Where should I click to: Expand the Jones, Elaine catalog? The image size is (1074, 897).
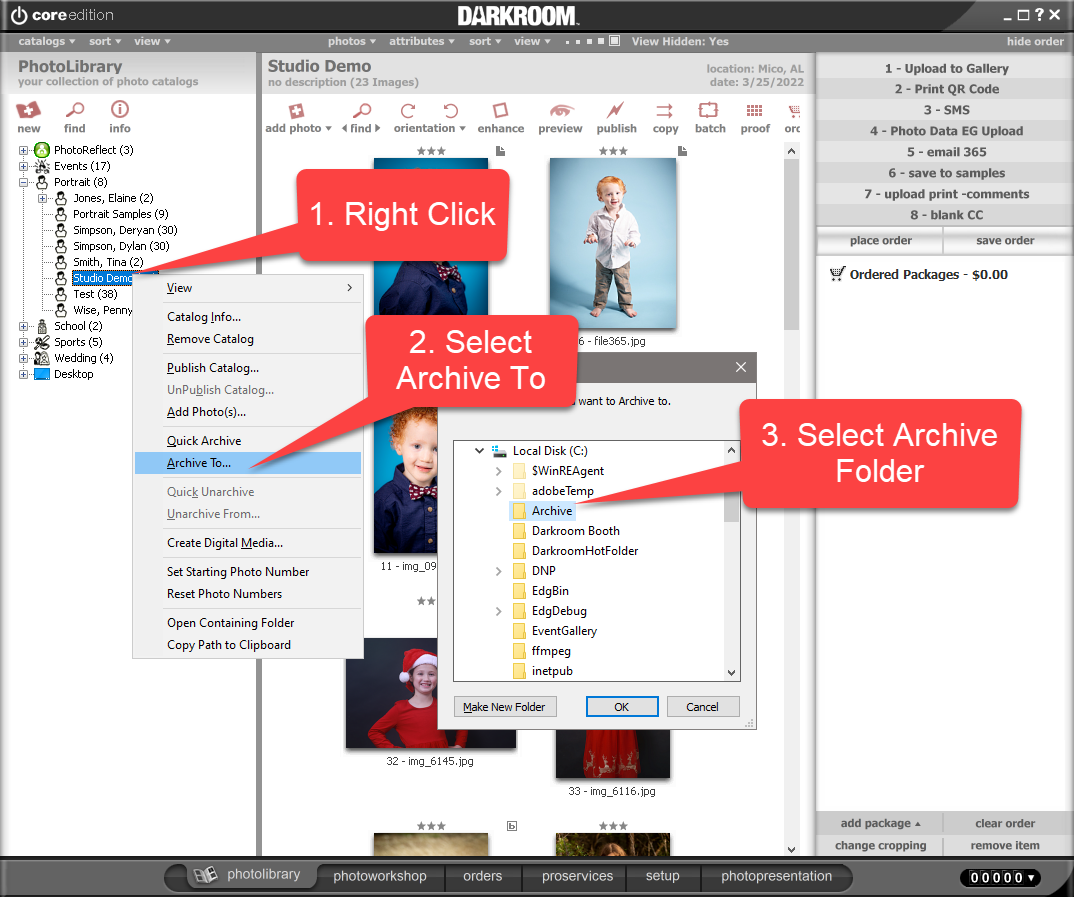pos(42,198)
